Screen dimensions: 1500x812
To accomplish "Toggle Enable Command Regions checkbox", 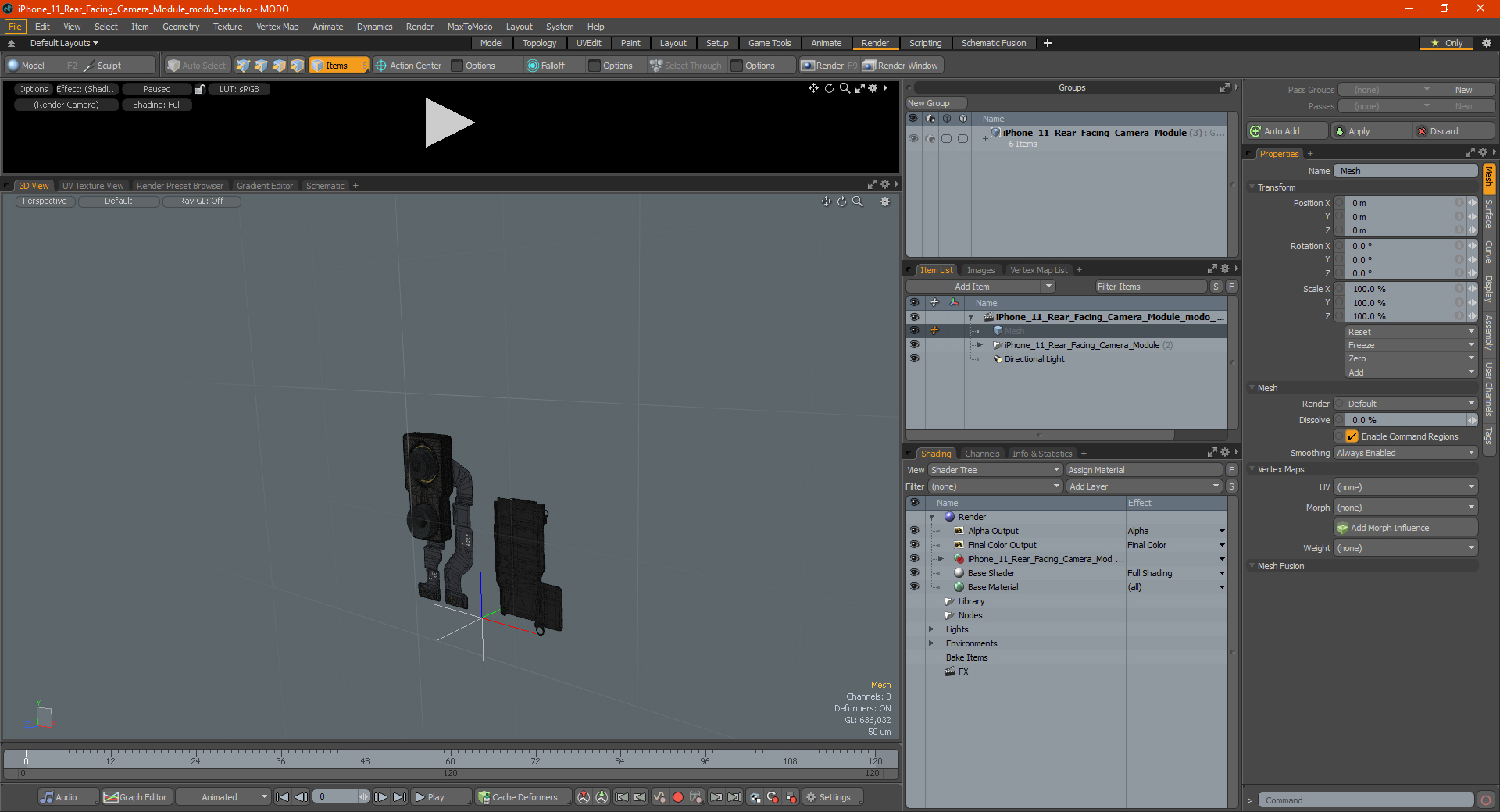I will pos(1352,436).
